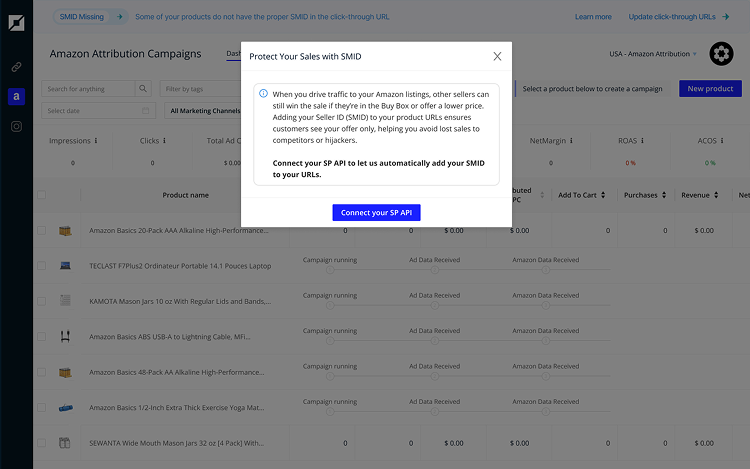Image resolution: width=750 pixels, height=469 pixels.
Task: Open the USA - Amazon Attribution dropdown
Action: pos(653,54)
